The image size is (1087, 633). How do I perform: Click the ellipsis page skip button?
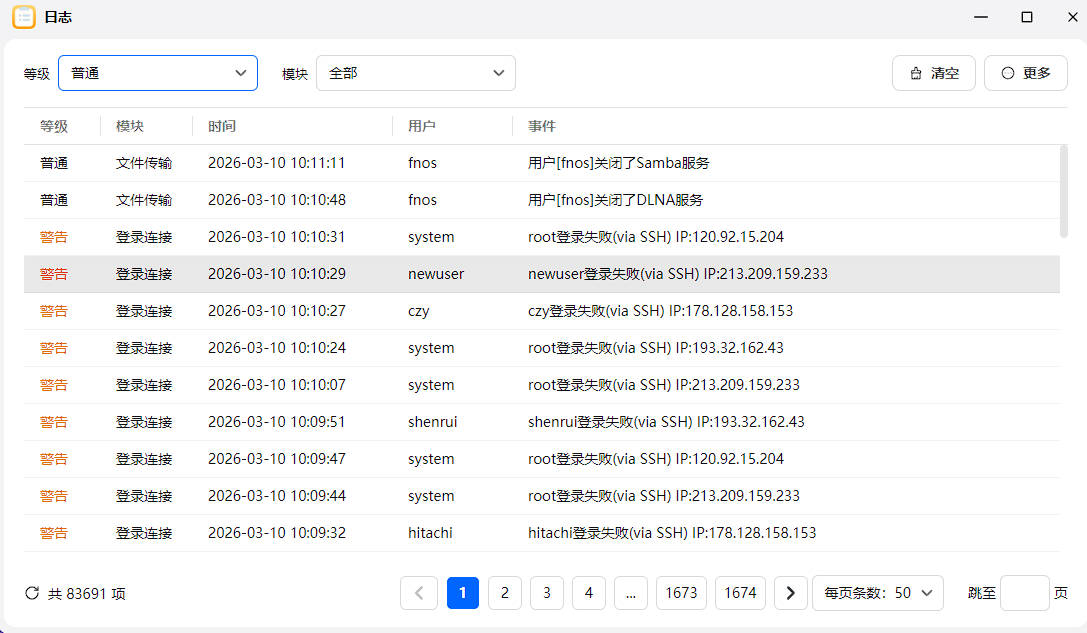[630, 593]
